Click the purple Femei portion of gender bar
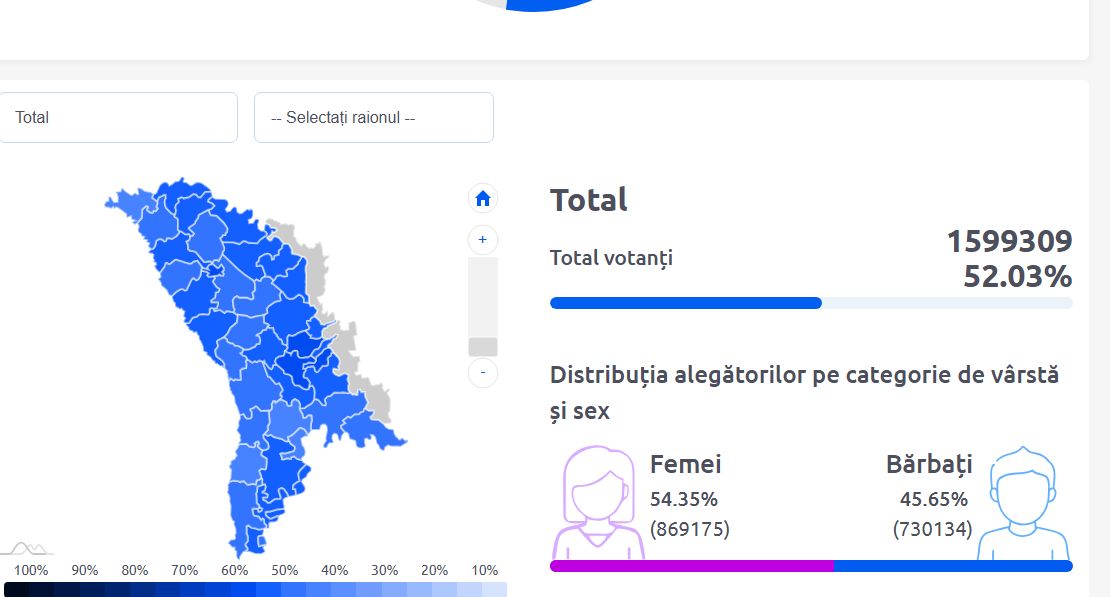The height and width of the screenshot is (597, 1110). pos(691,566)
